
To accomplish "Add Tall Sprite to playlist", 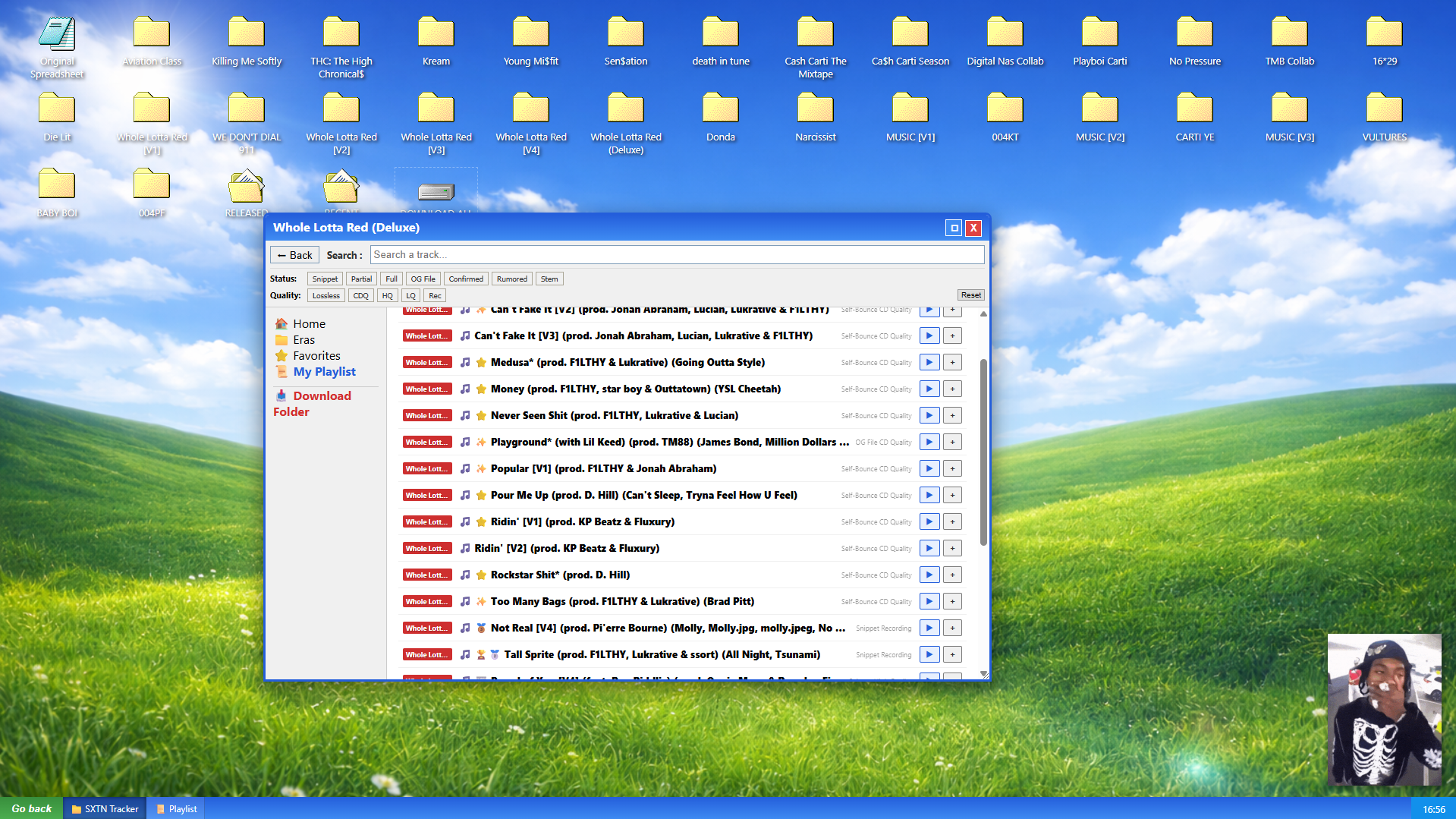I will (x=952, y=654).
